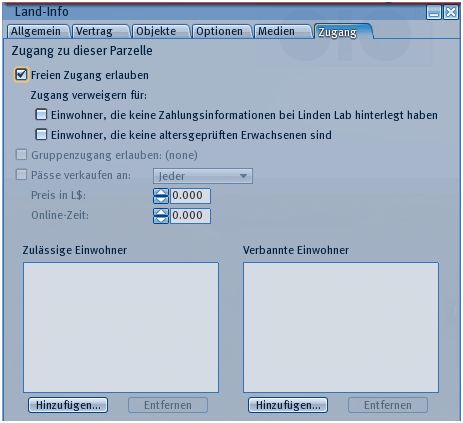The image size is (463, 423).
Task: Click the Zugang verweigern für label
Action: point(89,95)
